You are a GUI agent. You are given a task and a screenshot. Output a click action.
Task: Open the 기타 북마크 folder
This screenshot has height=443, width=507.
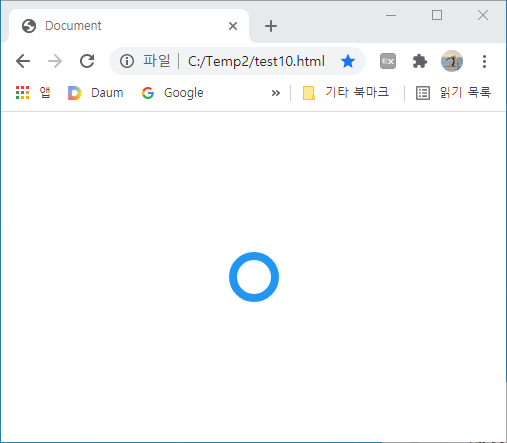[346, 92]
